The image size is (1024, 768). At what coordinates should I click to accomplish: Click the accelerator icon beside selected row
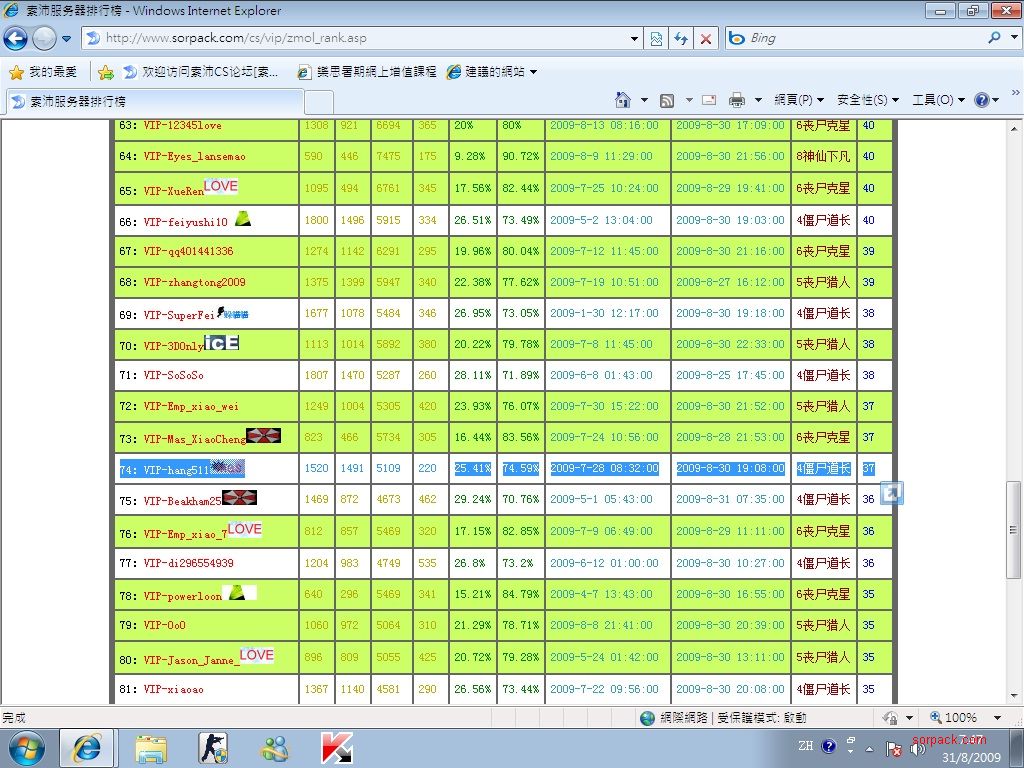(891, 493)
